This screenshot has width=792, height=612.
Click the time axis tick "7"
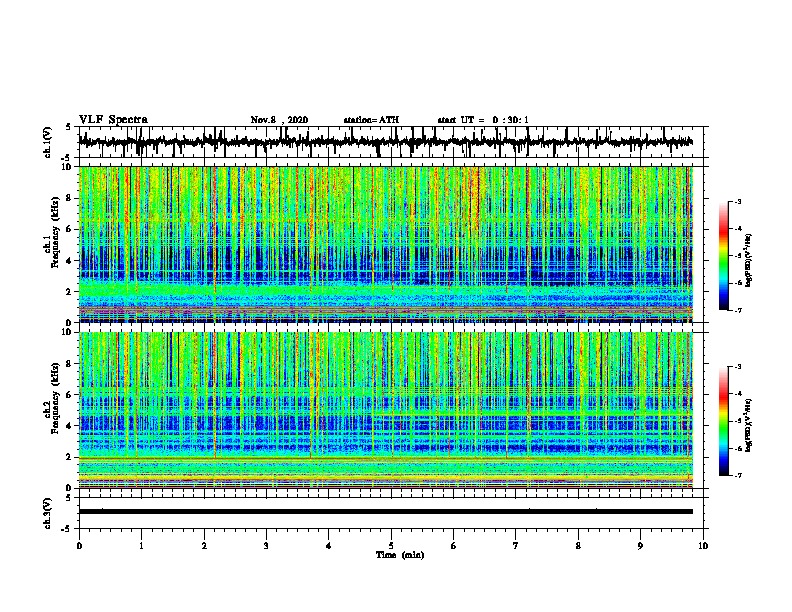click(x=516, y=546)
